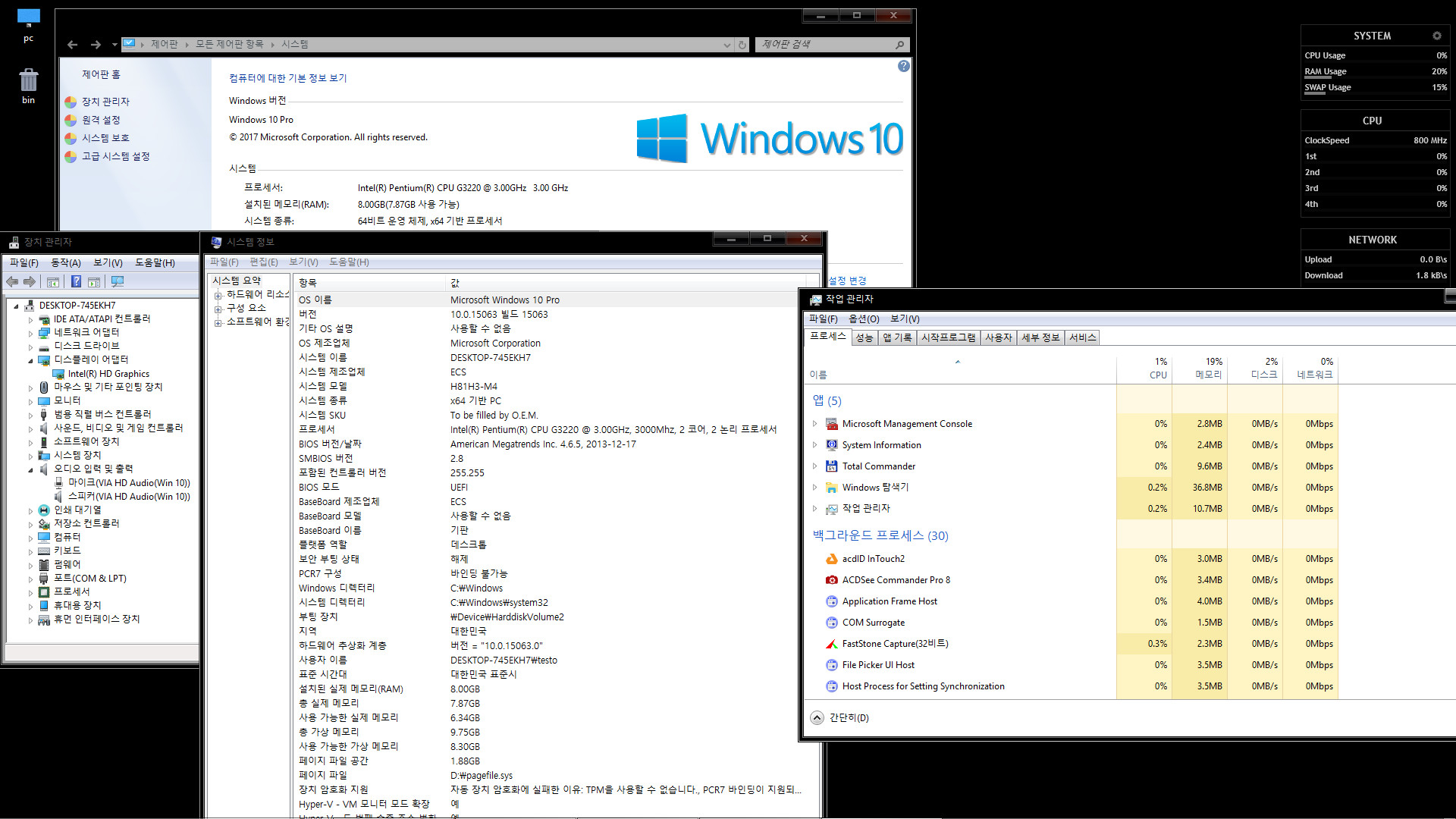
Task: Switch to Startup tab in Task Manager
Action: (x=949, y=337)
